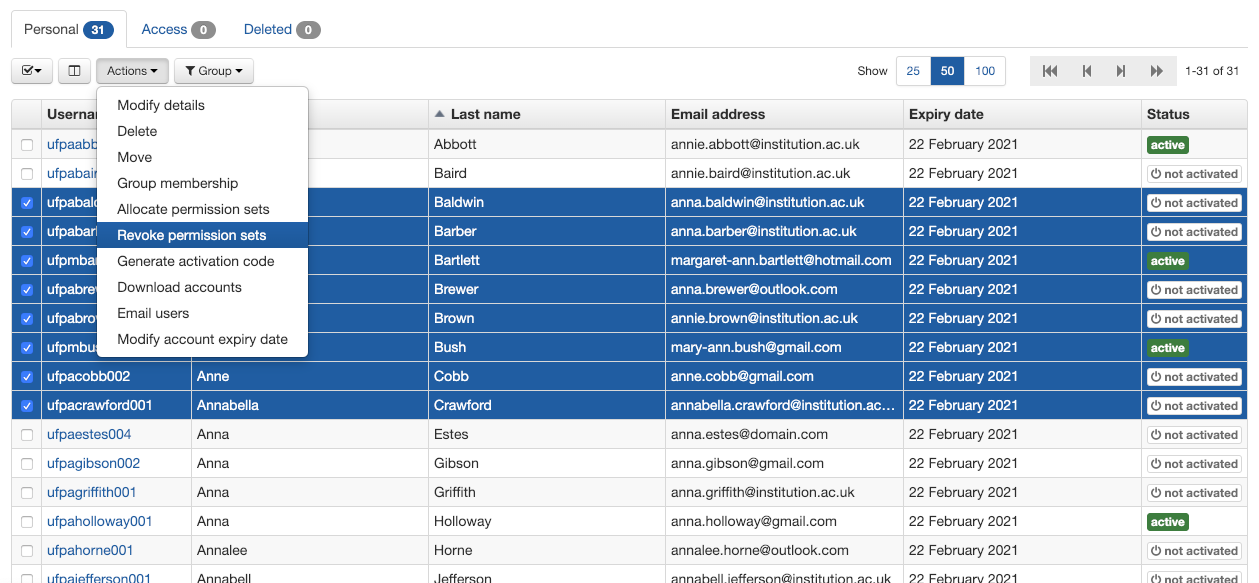
Task: Open the Actions dropdown
Action: pos(131,71)
